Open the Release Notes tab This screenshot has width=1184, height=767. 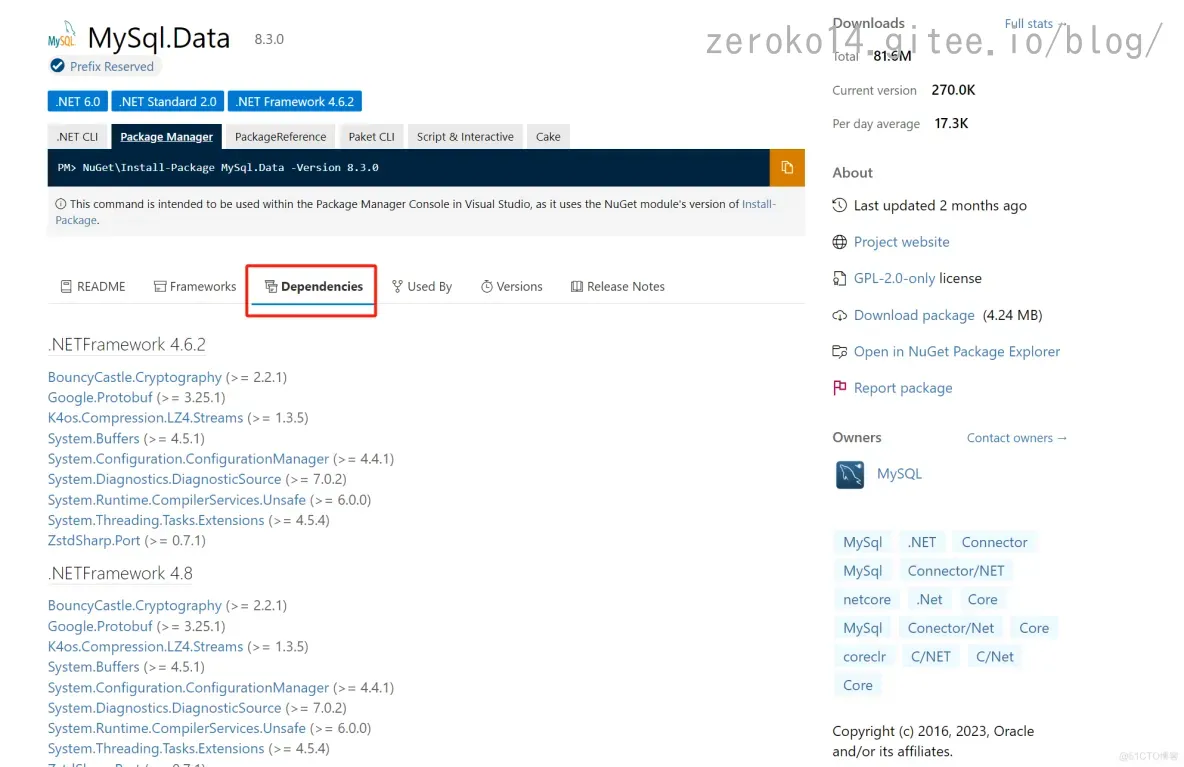618,287
